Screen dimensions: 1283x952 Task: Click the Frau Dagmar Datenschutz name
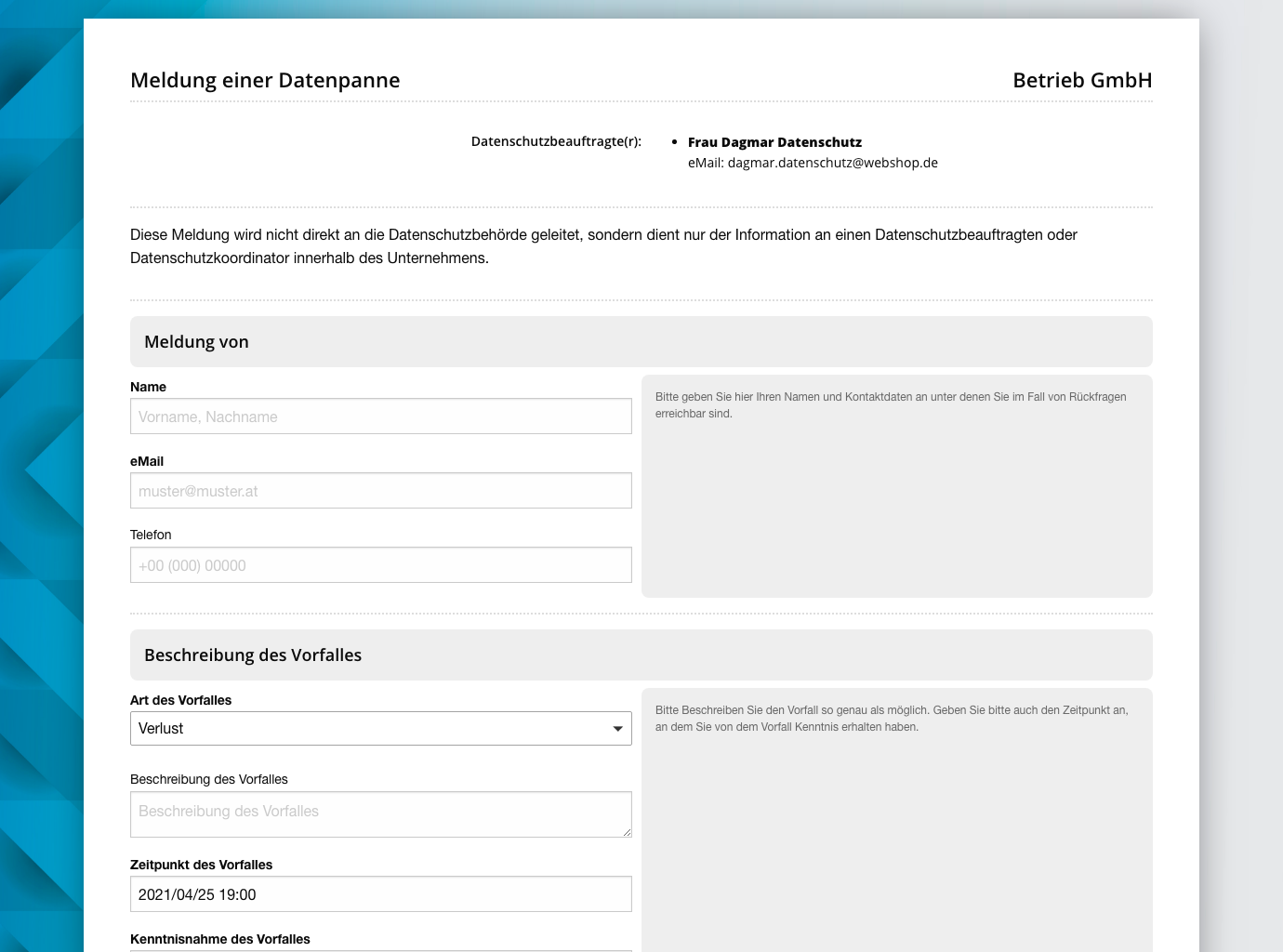(x=774, y=141)
